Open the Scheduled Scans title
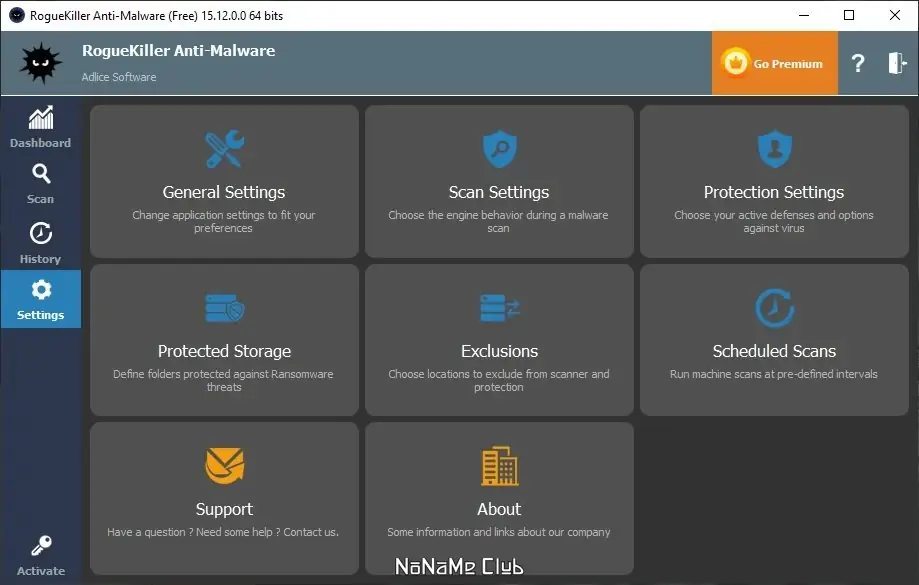The height and width of the screenshot is (585, 919). click(x=774, y=351)
